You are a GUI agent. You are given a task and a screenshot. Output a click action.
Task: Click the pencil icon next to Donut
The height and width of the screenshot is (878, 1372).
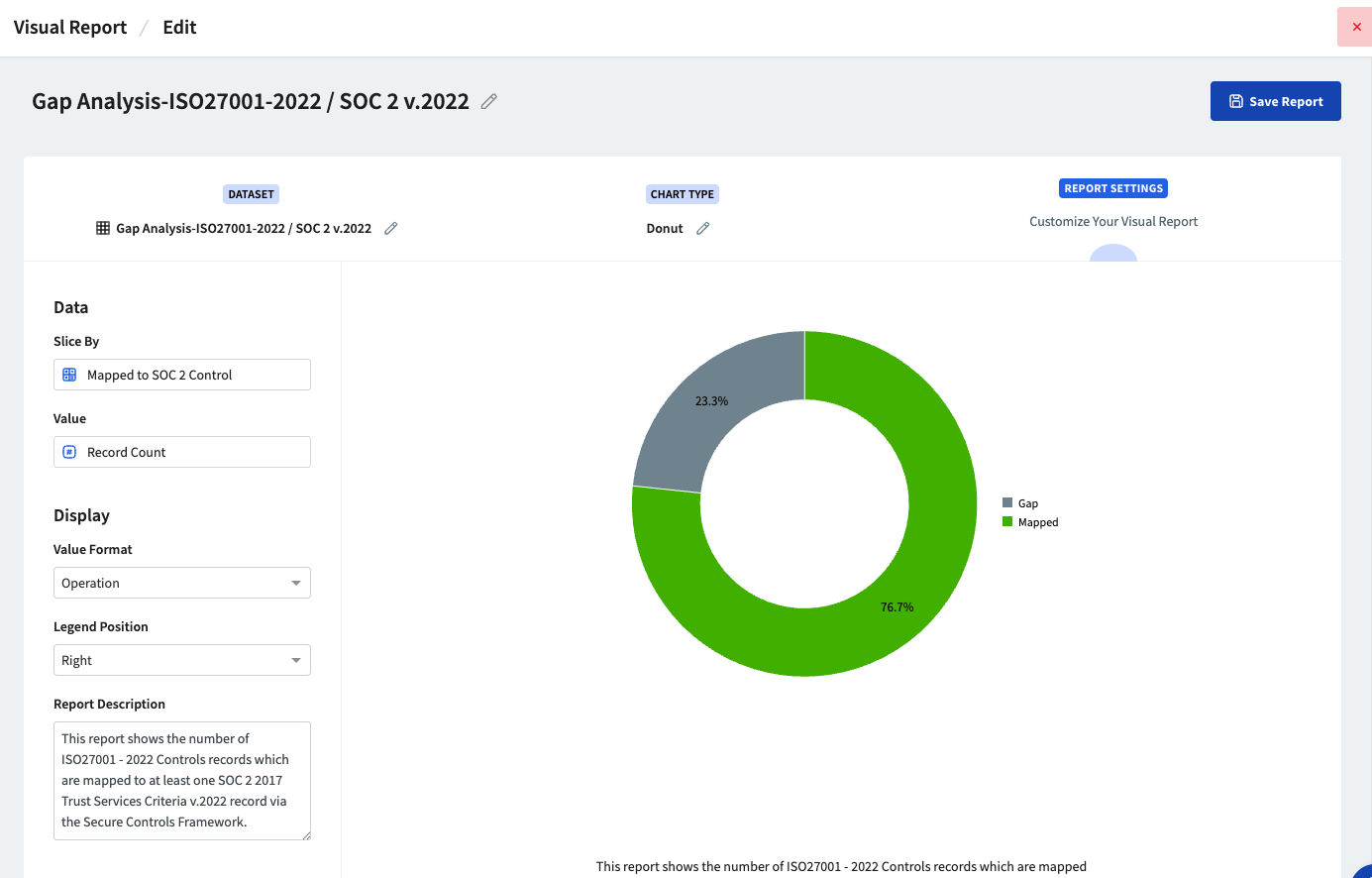point(703,228)
